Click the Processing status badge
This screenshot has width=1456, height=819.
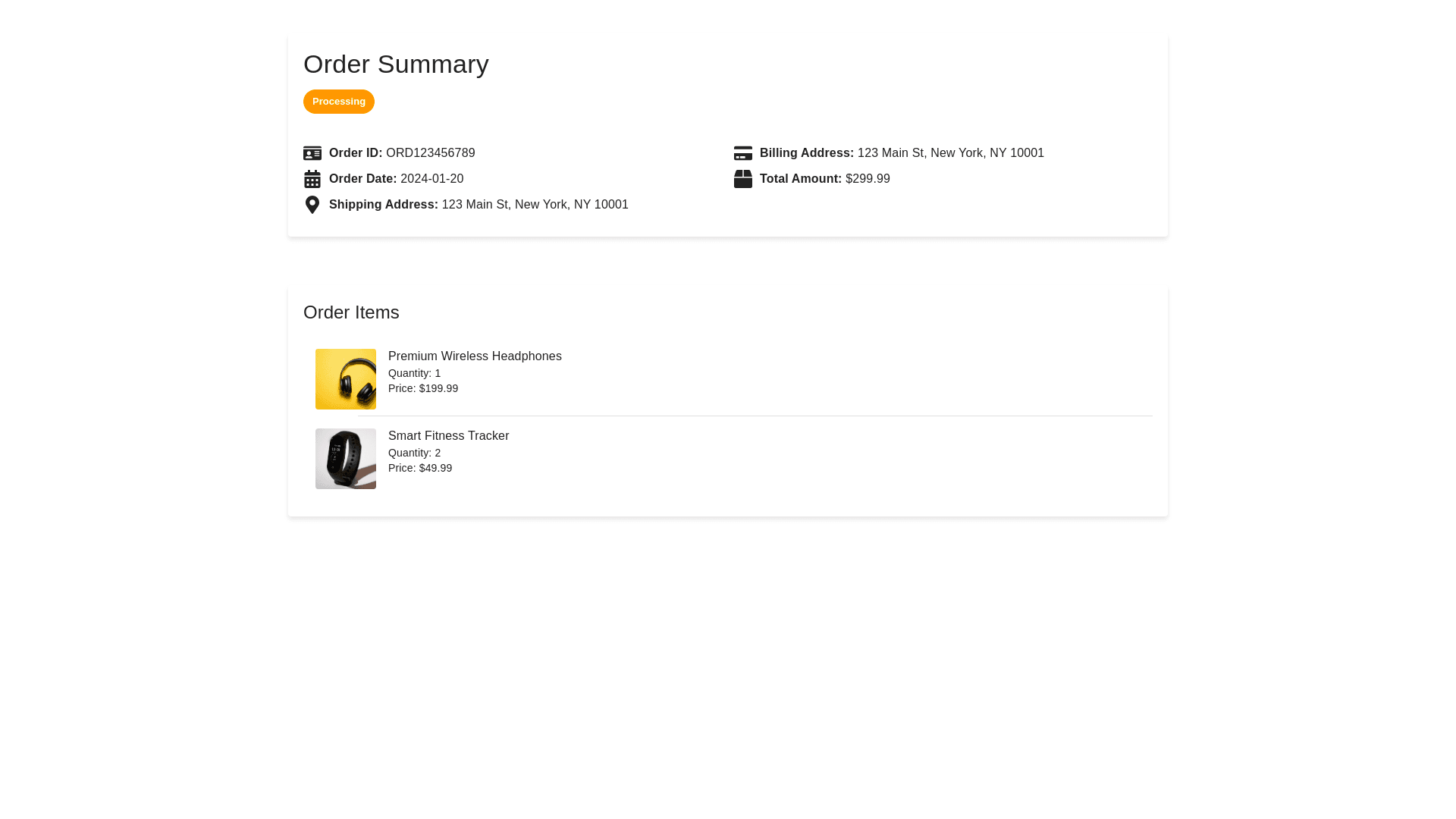click(x=339, y=102)
